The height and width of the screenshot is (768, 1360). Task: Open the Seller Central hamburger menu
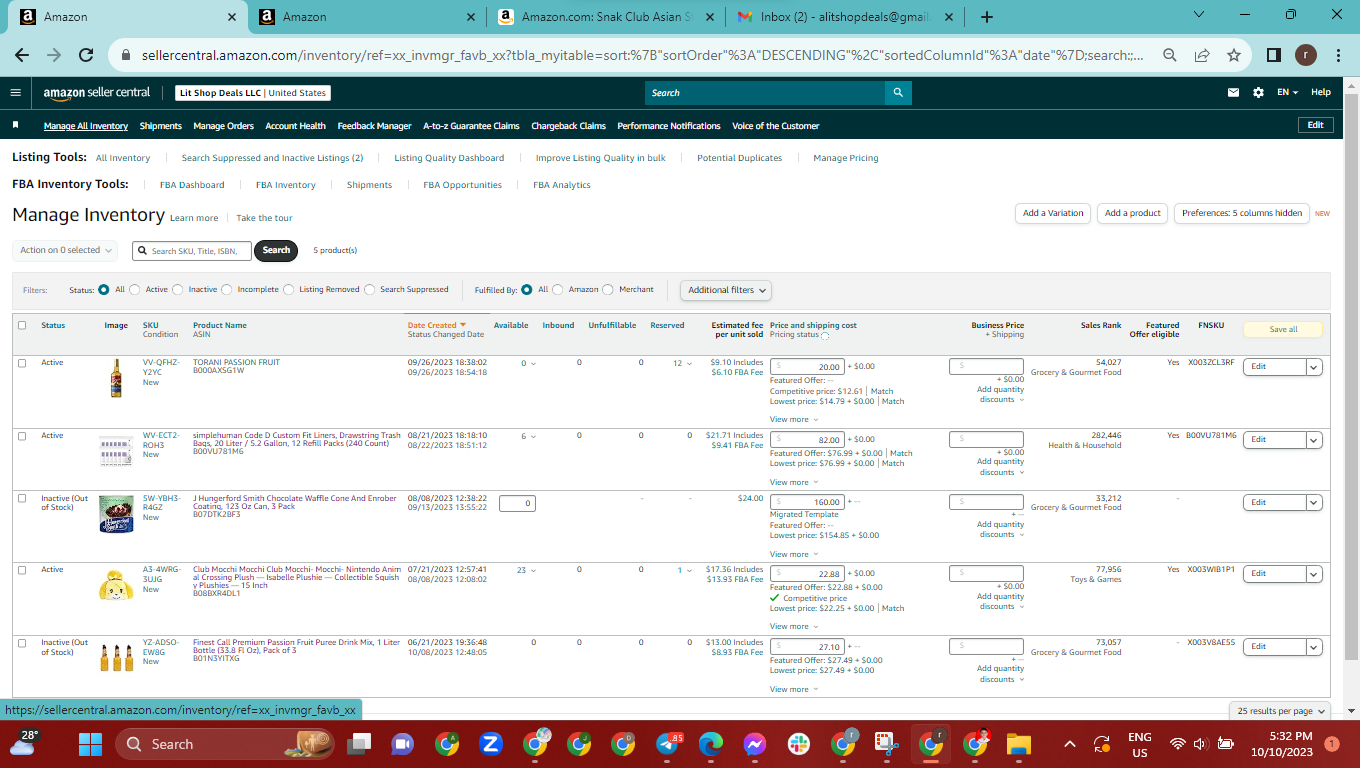16,93
